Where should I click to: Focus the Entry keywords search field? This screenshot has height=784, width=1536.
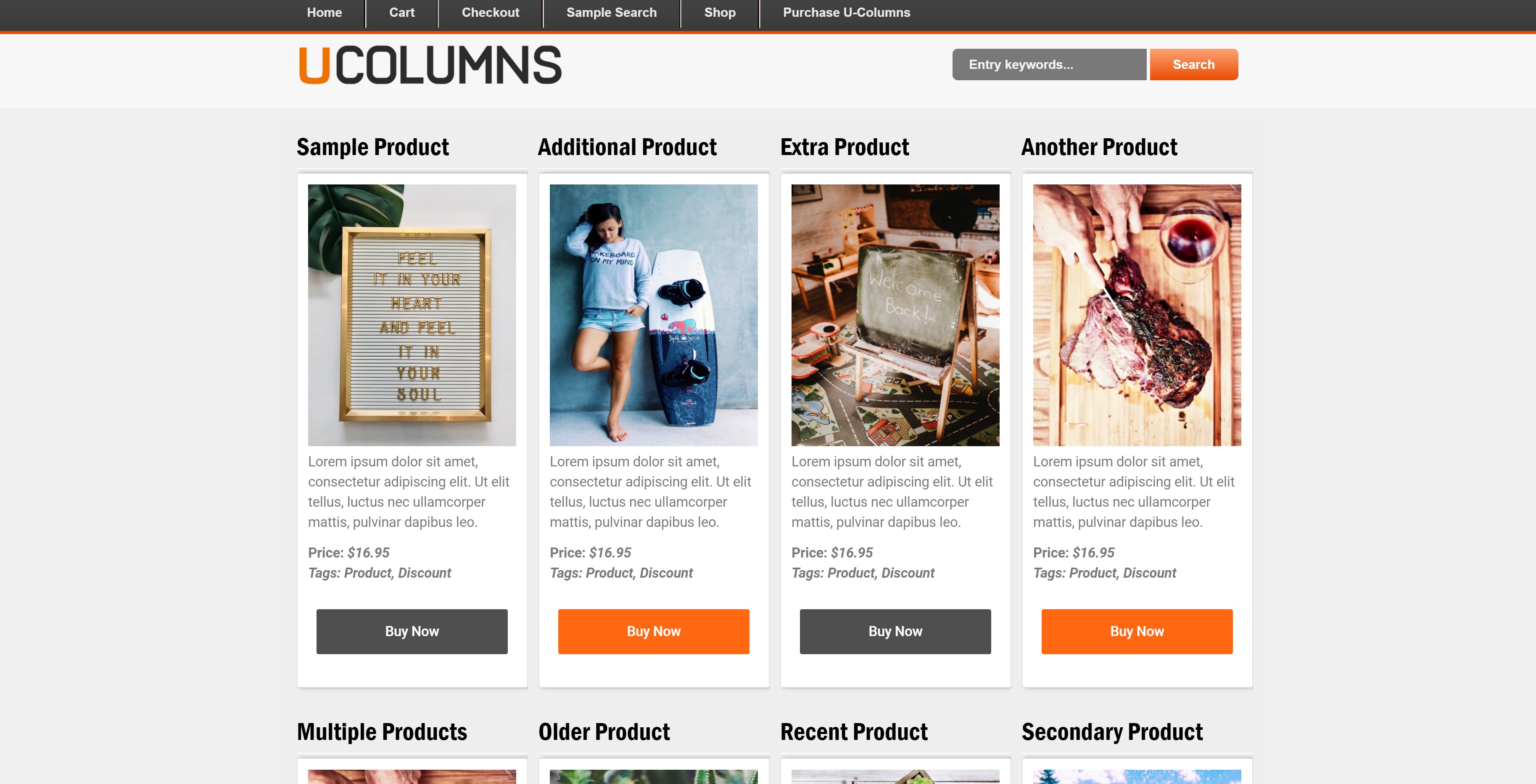pyautogui.click(x=1049, y=64)
